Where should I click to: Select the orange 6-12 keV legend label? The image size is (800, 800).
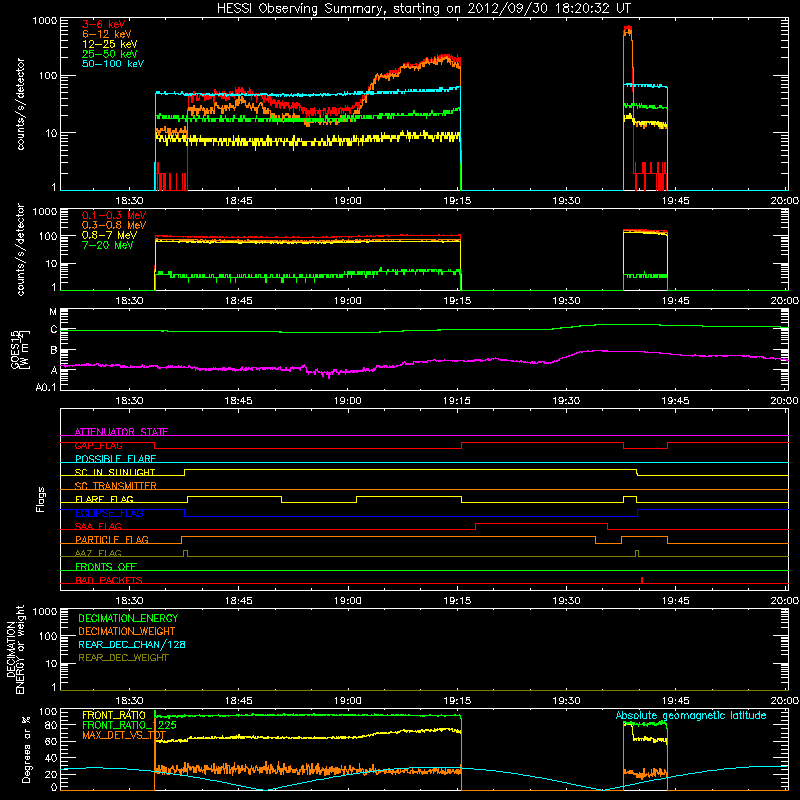107,34
